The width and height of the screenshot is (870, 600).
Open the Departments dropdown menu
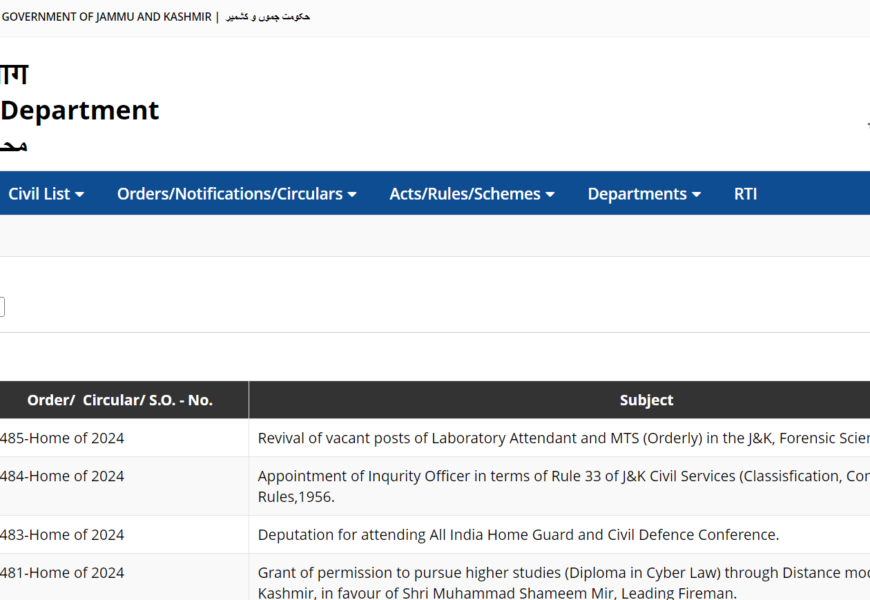click(644, 194)
